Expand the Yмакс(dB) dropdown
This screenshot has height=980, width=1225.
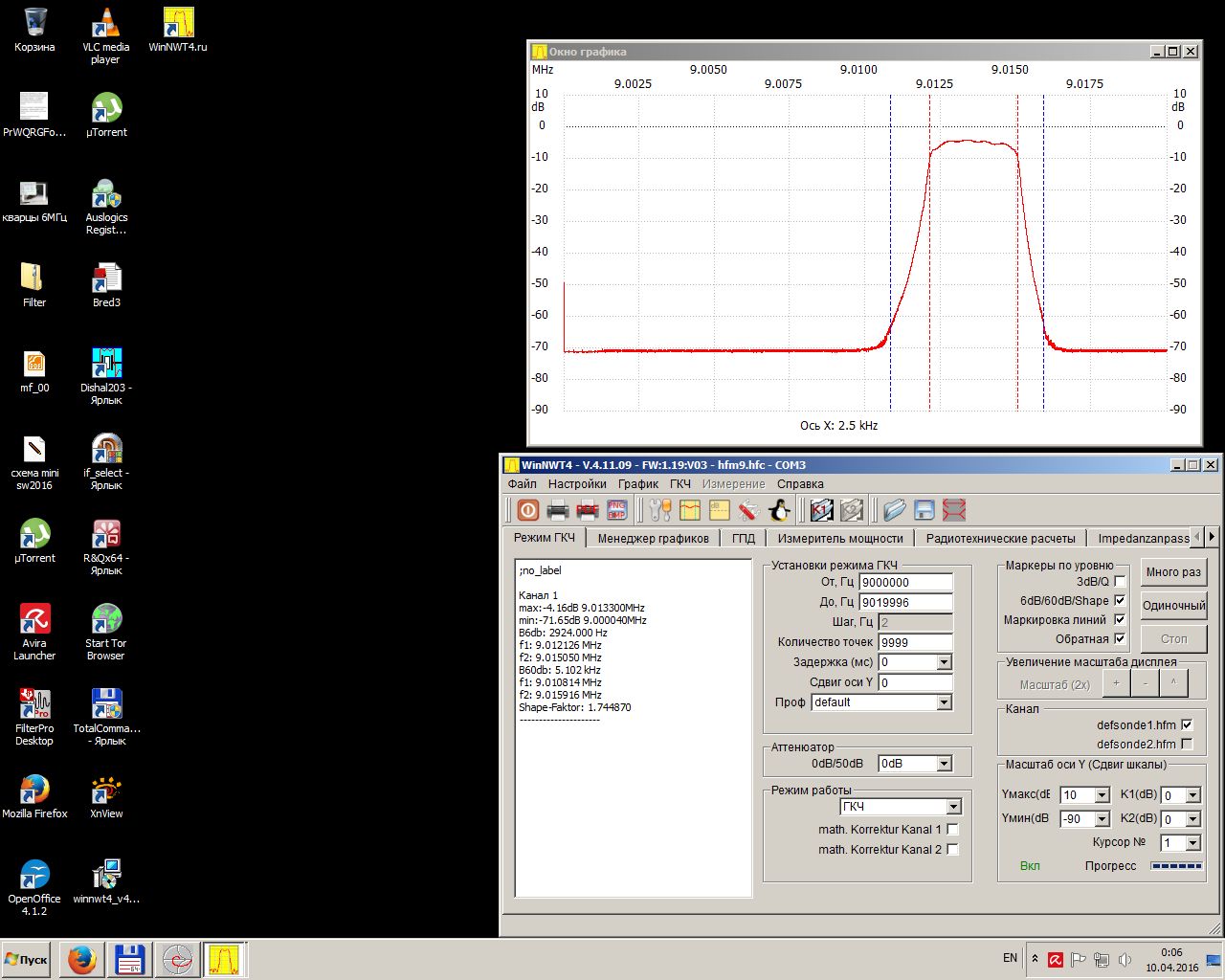tap(1102, 795)
